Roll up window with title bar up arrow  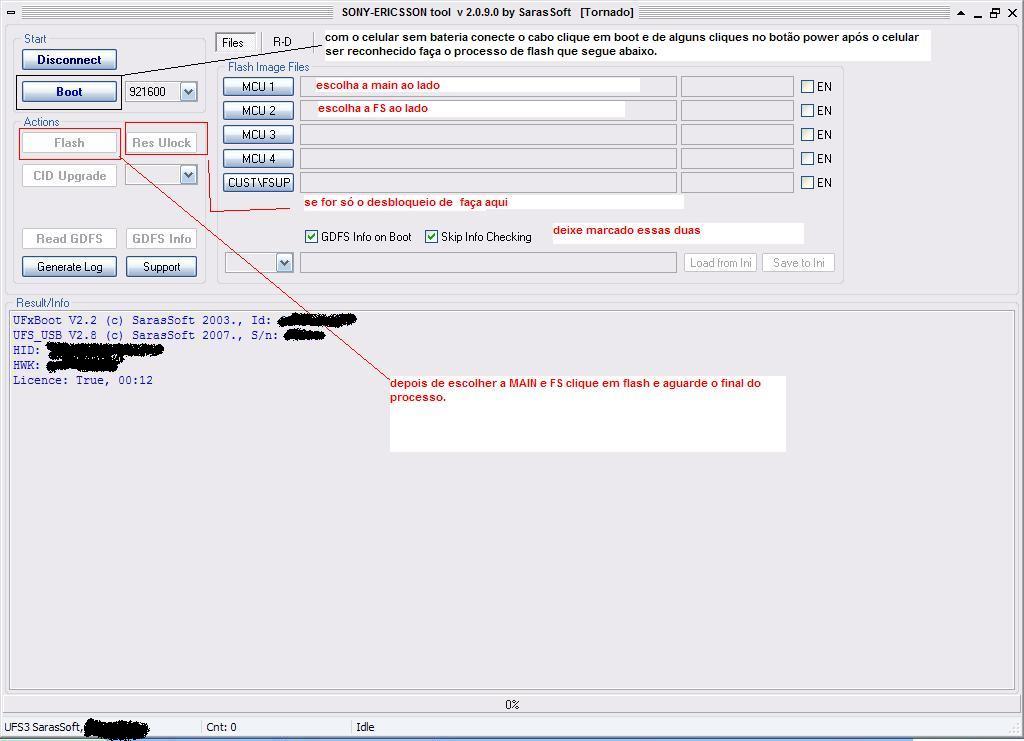(961, 12)
